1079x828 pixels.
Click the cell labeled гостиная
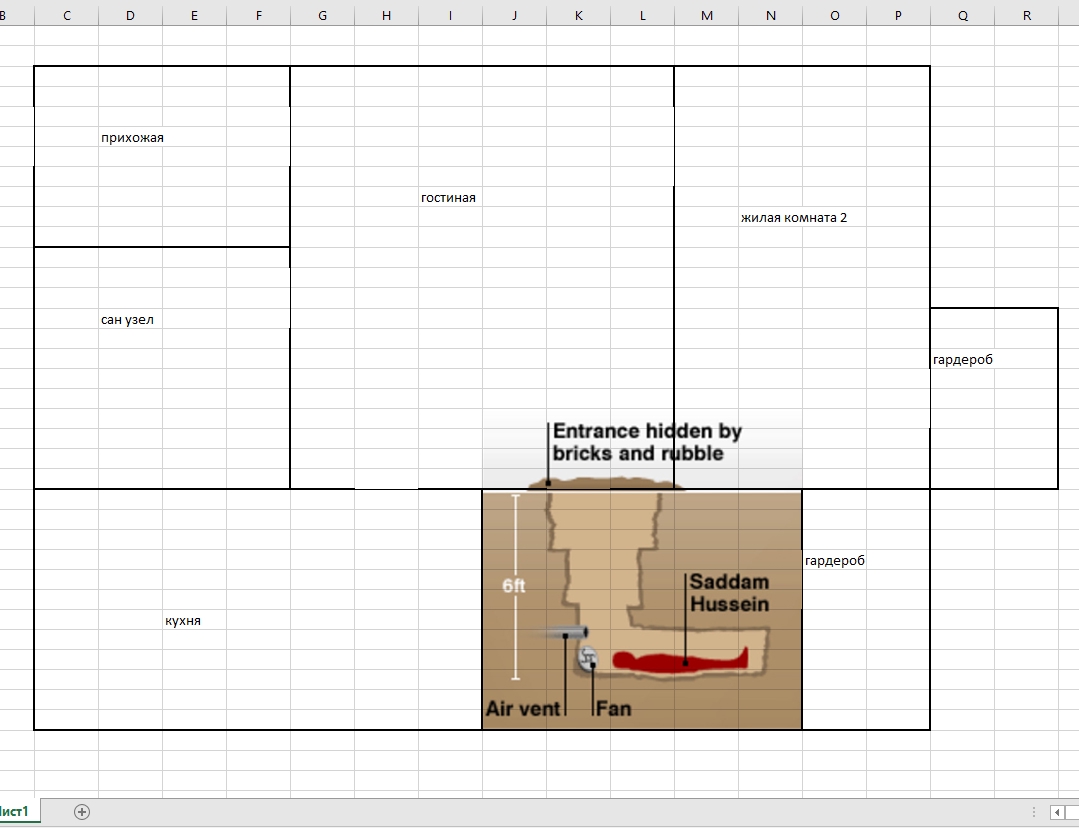tap(451, 198)
